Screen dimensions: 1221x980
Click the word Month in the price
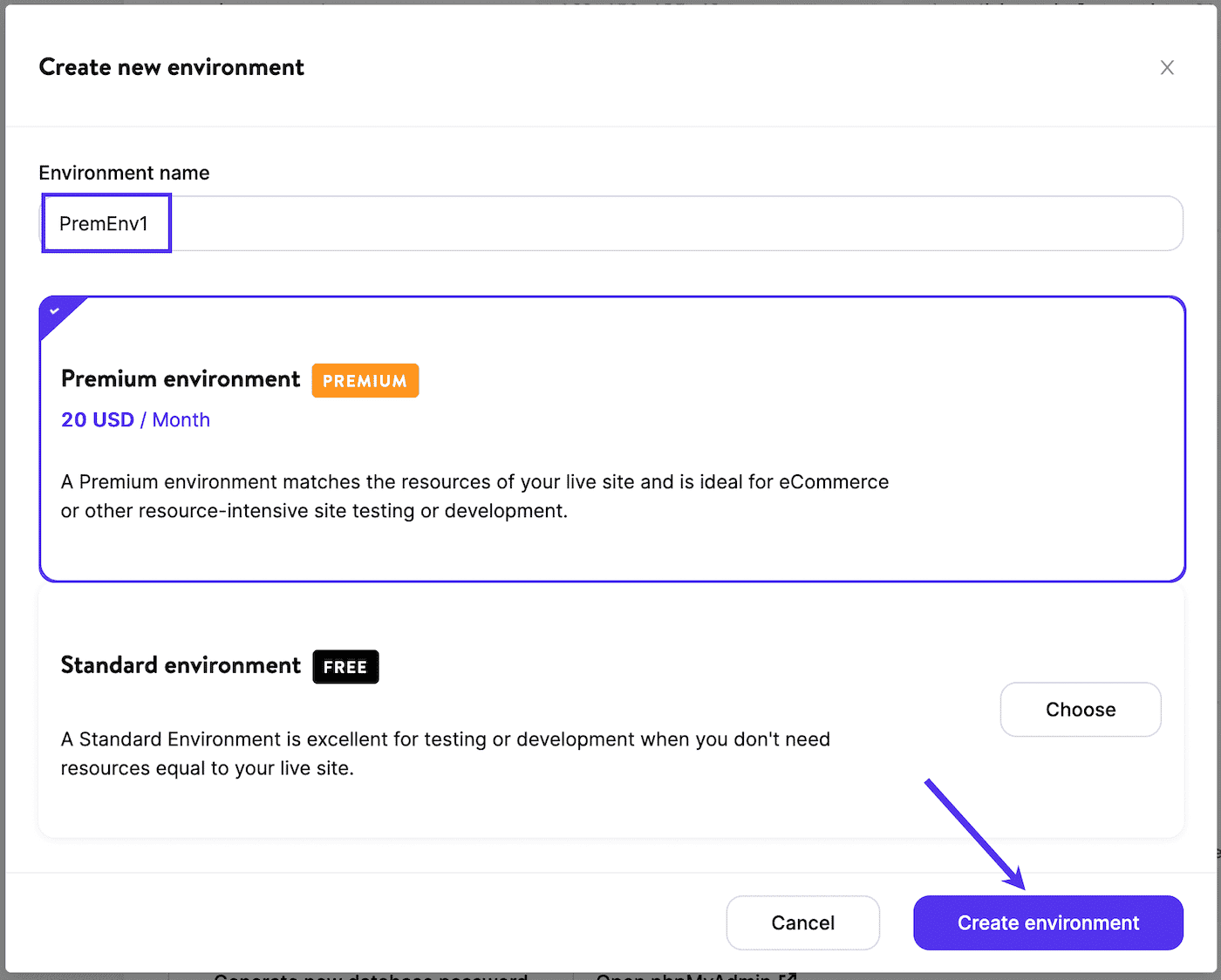[181, 420]
